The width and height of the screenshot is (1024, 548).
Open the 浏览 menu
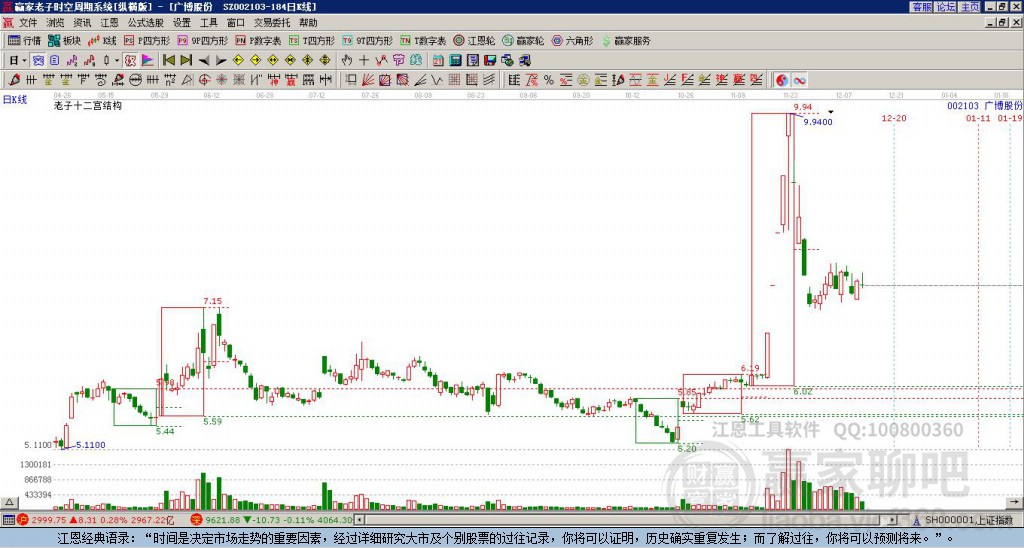click(x=55, y=23)
